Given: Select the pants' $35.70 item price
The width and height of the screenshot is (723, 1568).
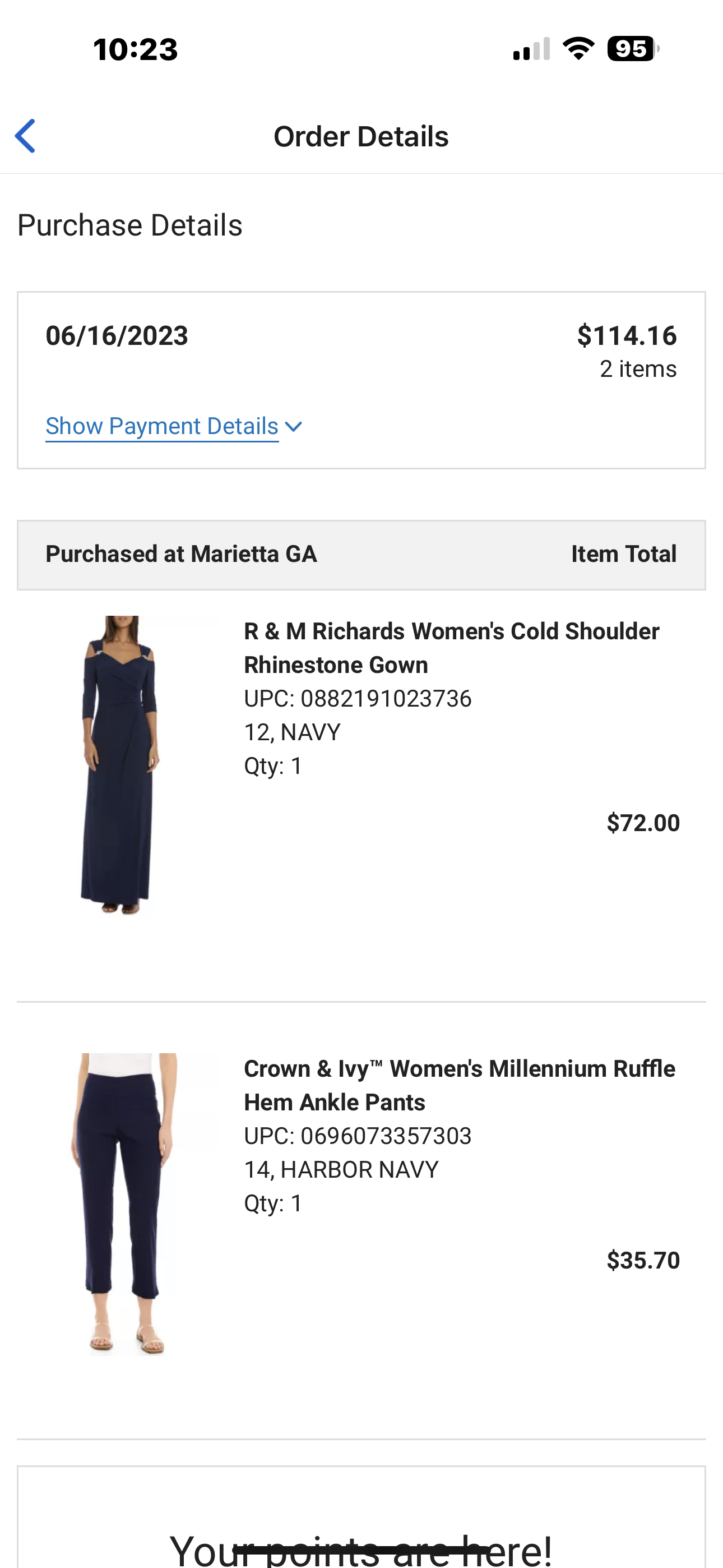Looking at the screenshot, I should tap(643, 1260).
